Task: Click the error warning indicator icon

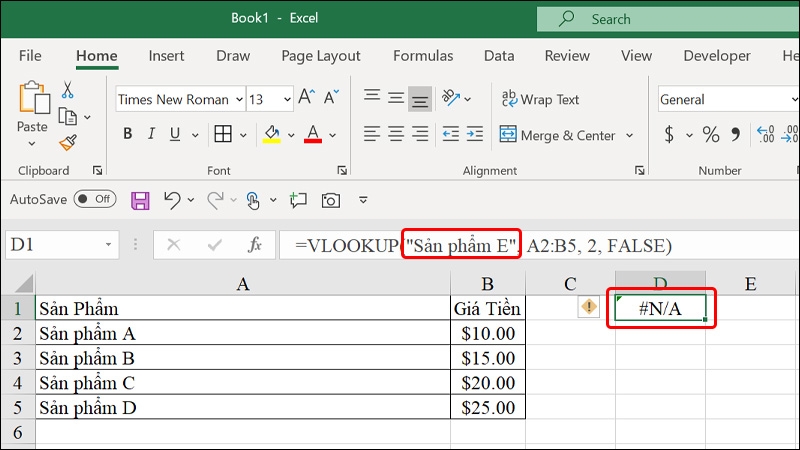Action: 589,309
